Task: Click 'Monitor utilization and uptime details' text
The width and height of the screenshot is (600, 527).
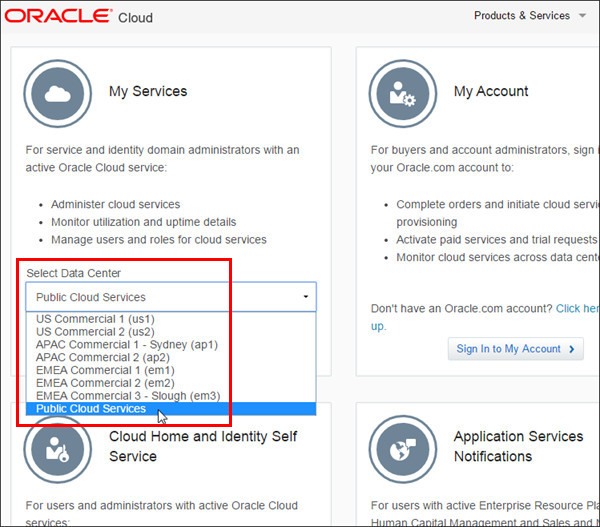Action: click(143, 222)
